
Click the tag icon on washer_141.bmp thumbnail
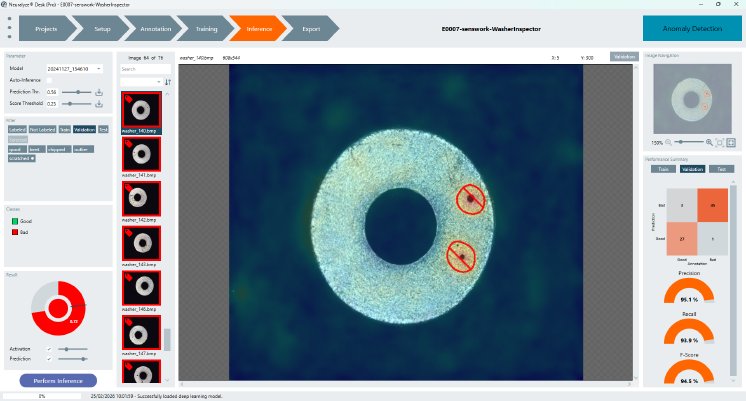tap(128, 143)
